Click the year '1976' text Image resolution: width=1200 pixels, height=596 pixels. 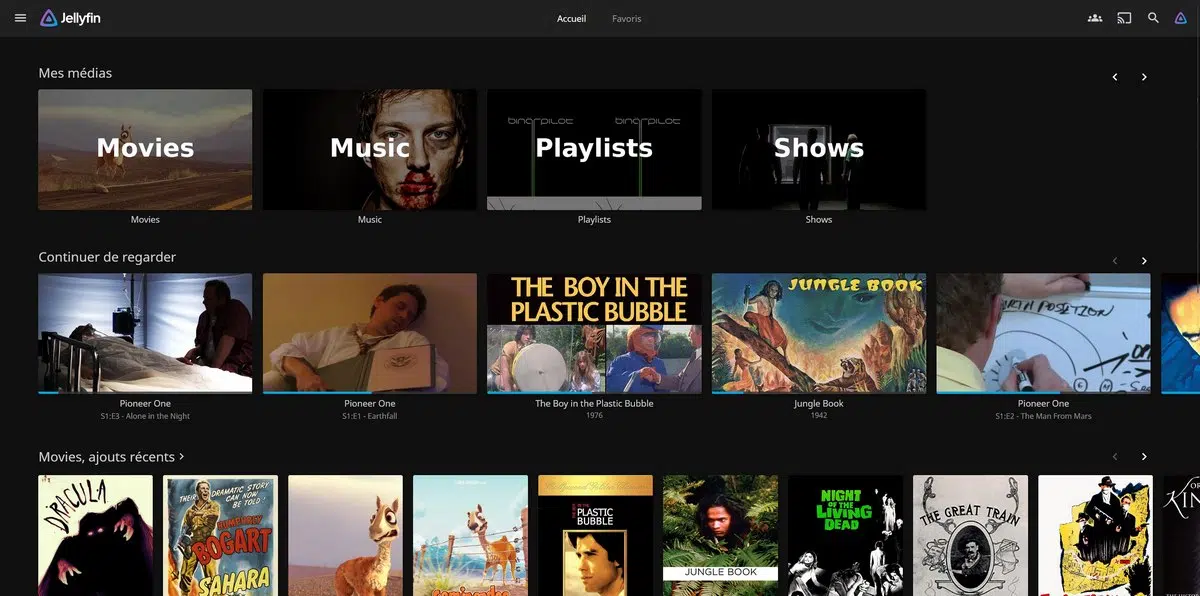click(594, 416)
